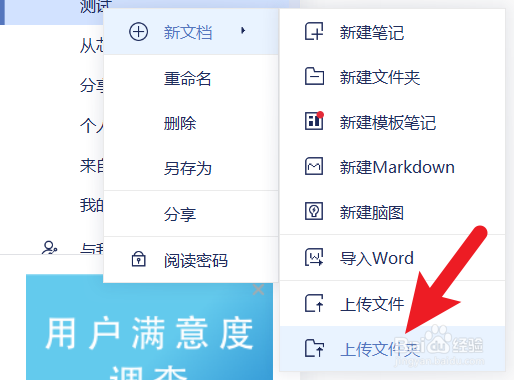Choose 新建Markdown in submenu
The height and width of the screenshot is (380, 514).
click(392, 167)
